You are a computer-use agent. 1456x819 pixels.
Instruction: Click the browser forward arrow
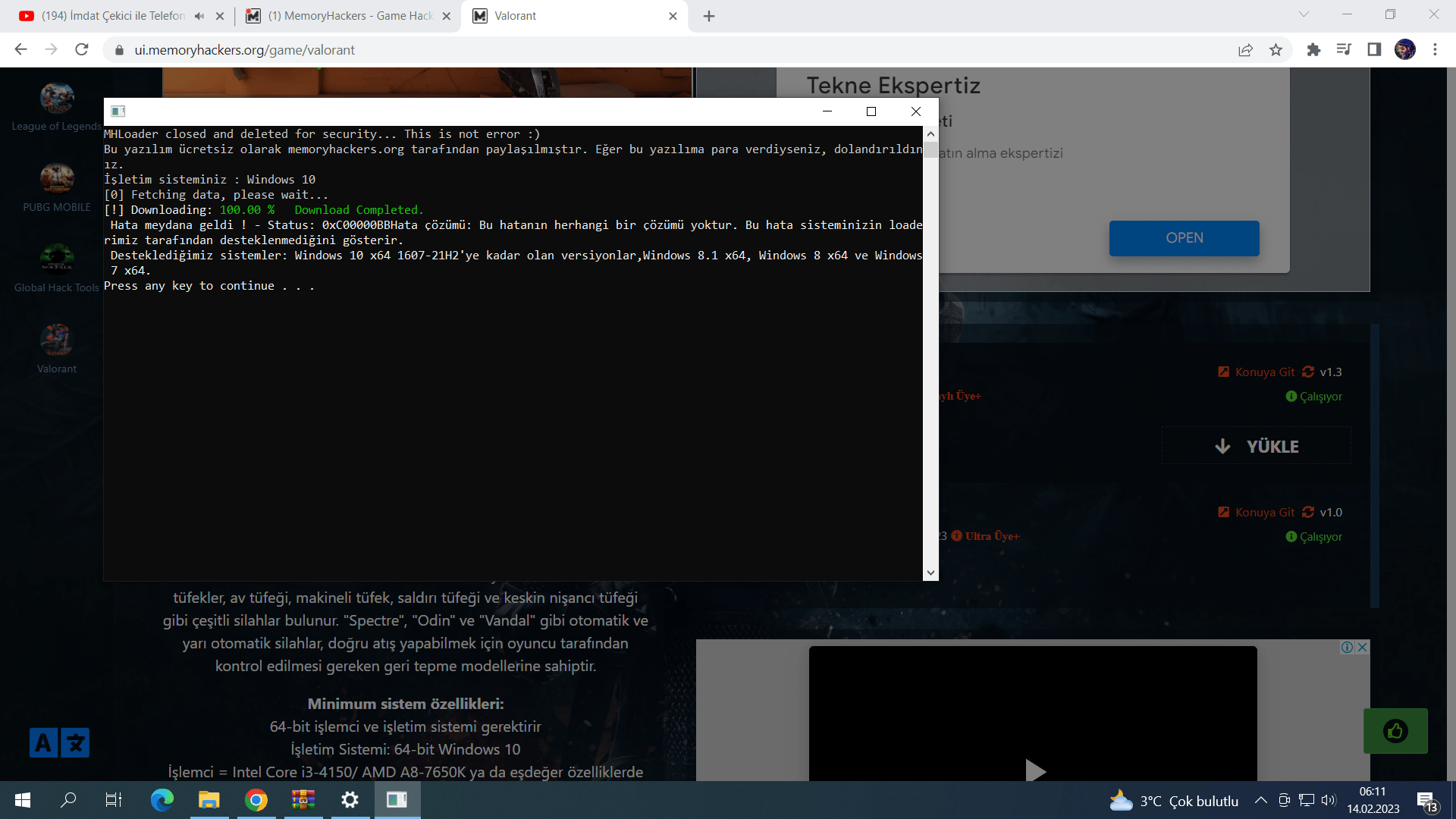(51, 49)
